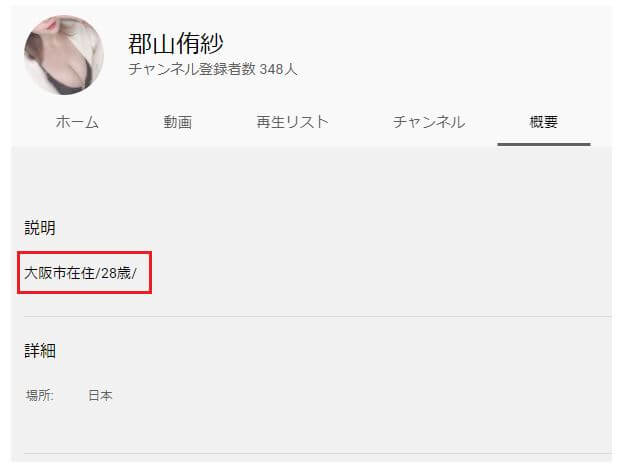
Task: Click the 詳細 section heading
Action: click(40, 351)
